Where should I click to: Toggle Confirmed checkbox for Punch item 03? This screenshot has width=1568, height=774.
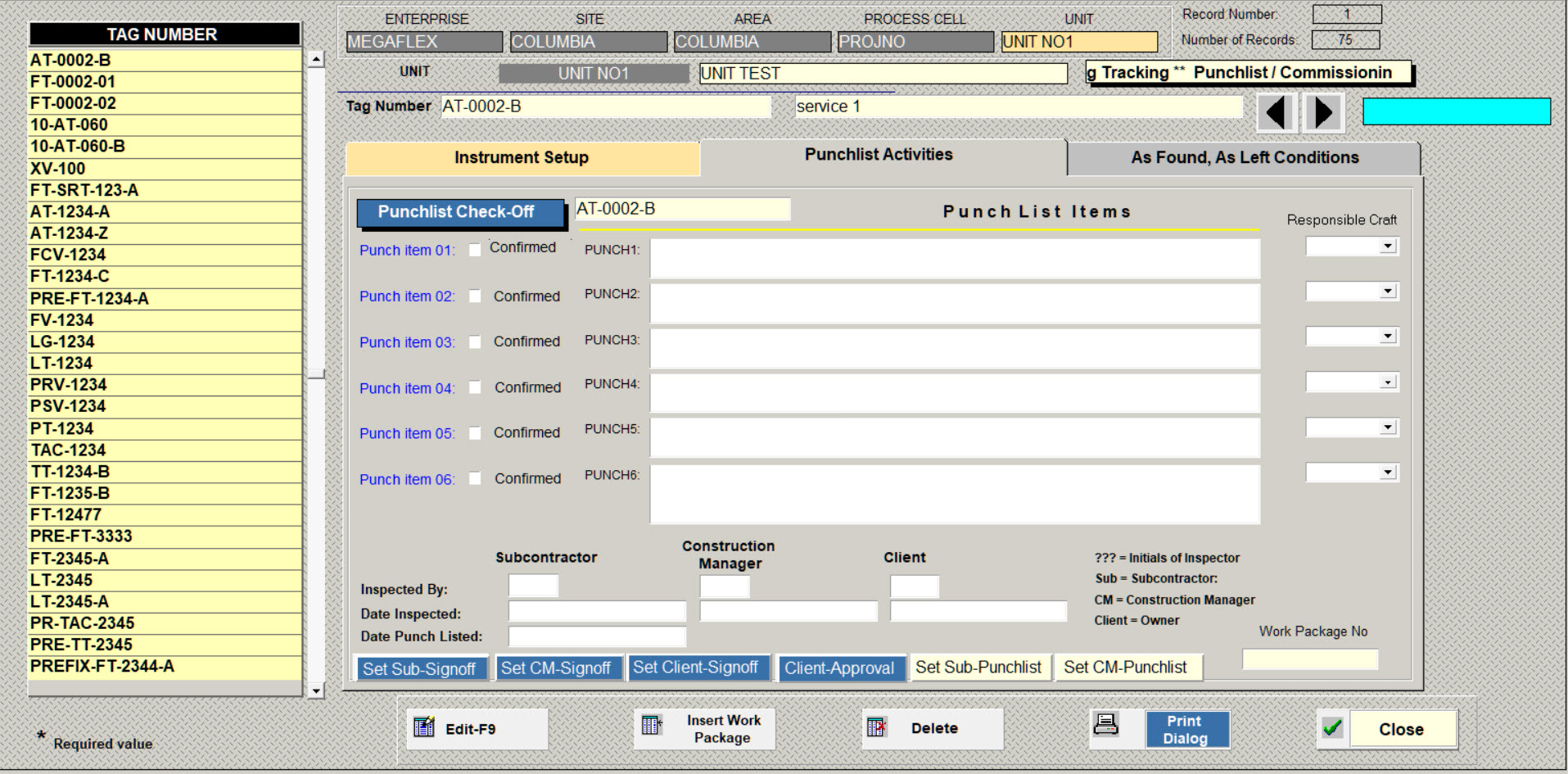point(475,342)
